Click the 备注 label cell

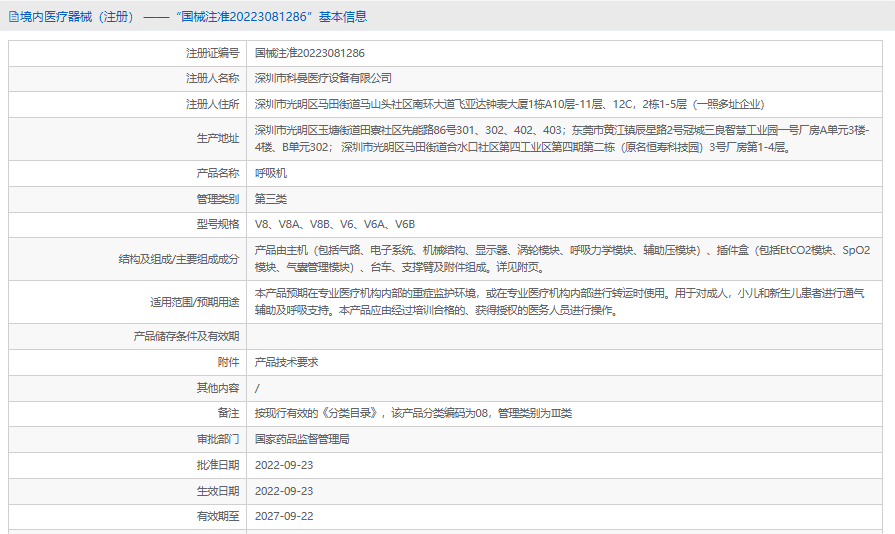pos(127,413)
